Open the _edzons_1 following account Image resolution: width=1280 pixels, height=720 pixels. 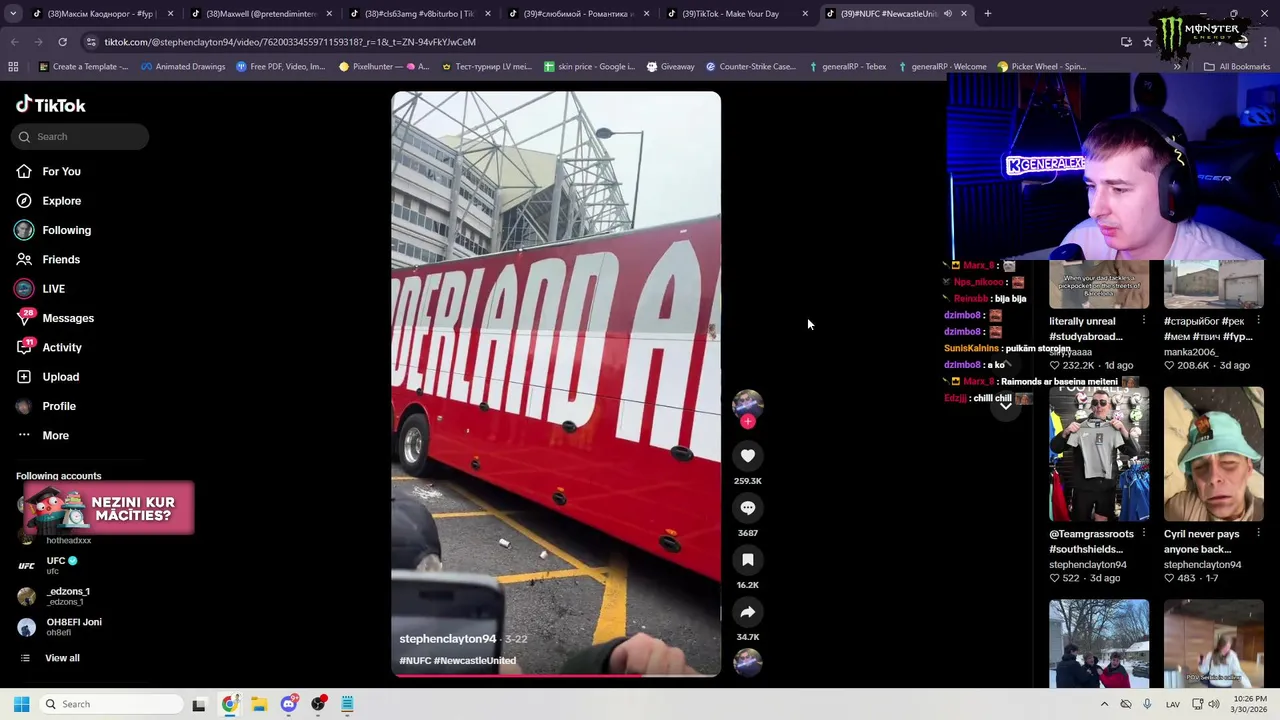coord(54,596)
